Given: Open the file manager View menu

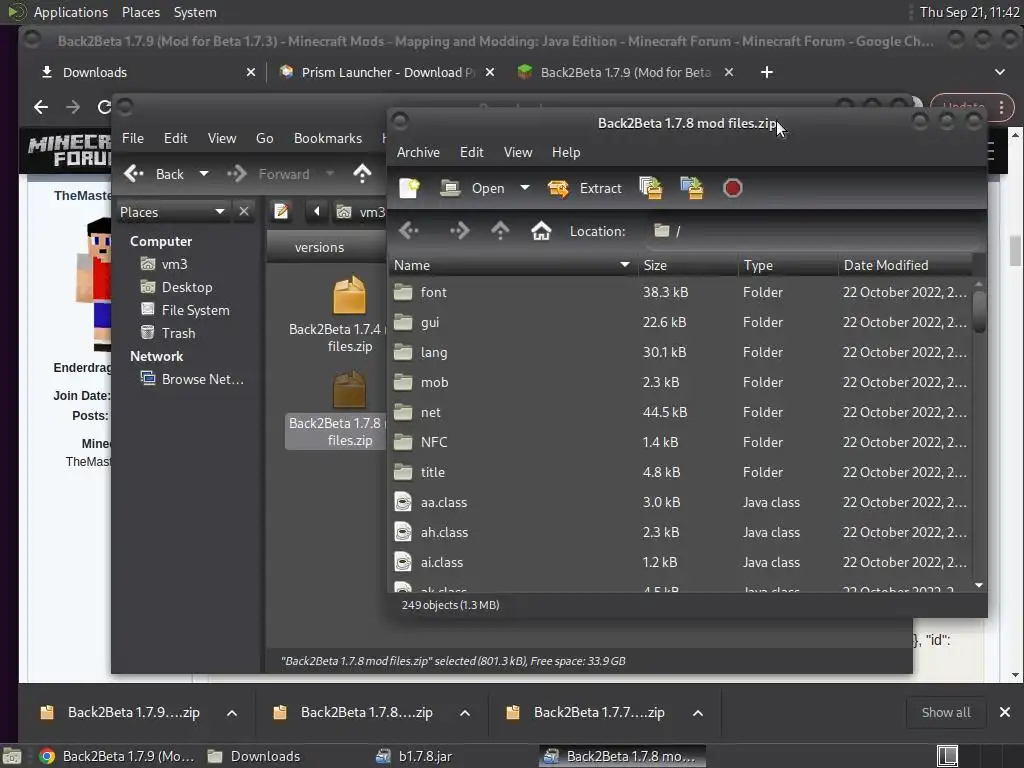Looking at the screenshot, I should 222,138.
